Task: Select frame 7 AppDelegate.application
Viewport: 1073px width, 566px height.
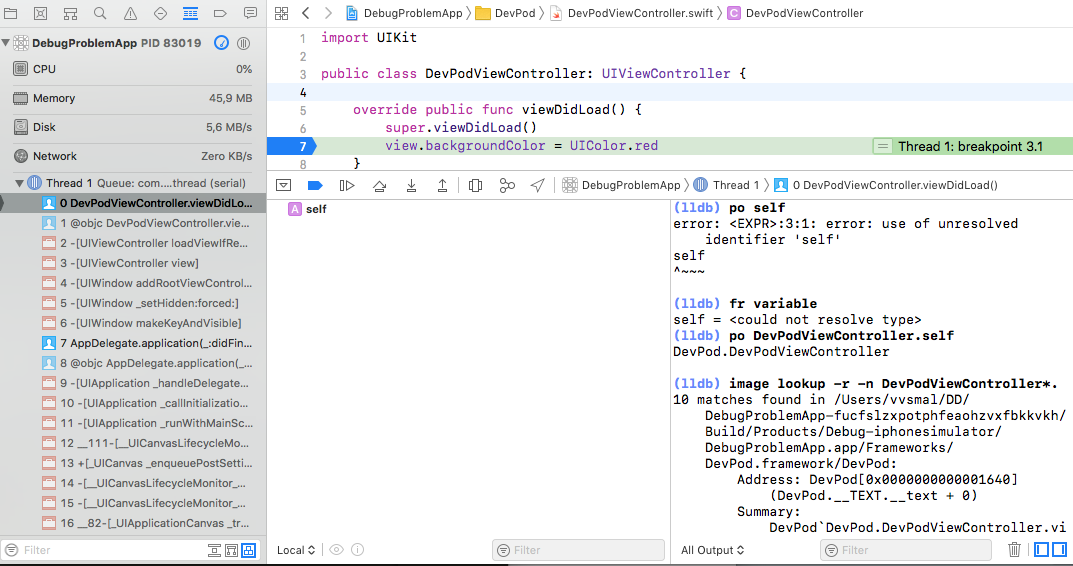Action: pyautogui.click(x=133, y=343)
